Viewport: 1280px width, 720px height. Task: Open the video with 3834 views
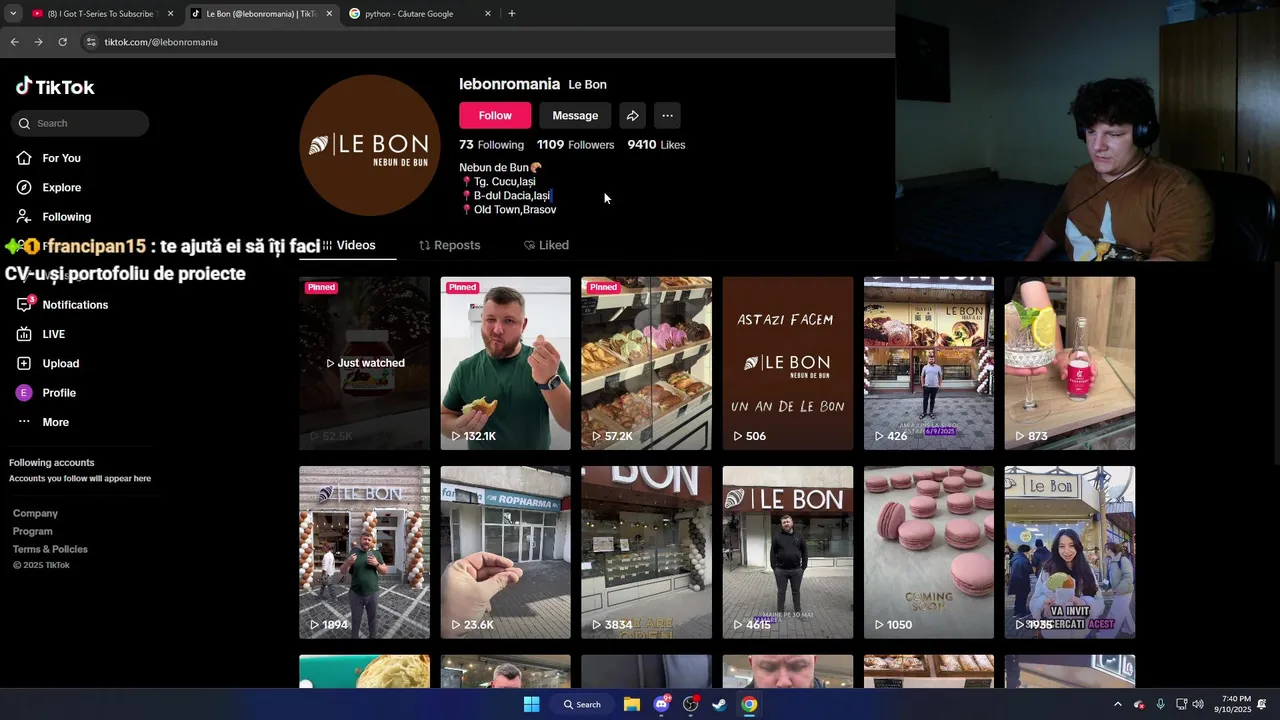(646, 552)
